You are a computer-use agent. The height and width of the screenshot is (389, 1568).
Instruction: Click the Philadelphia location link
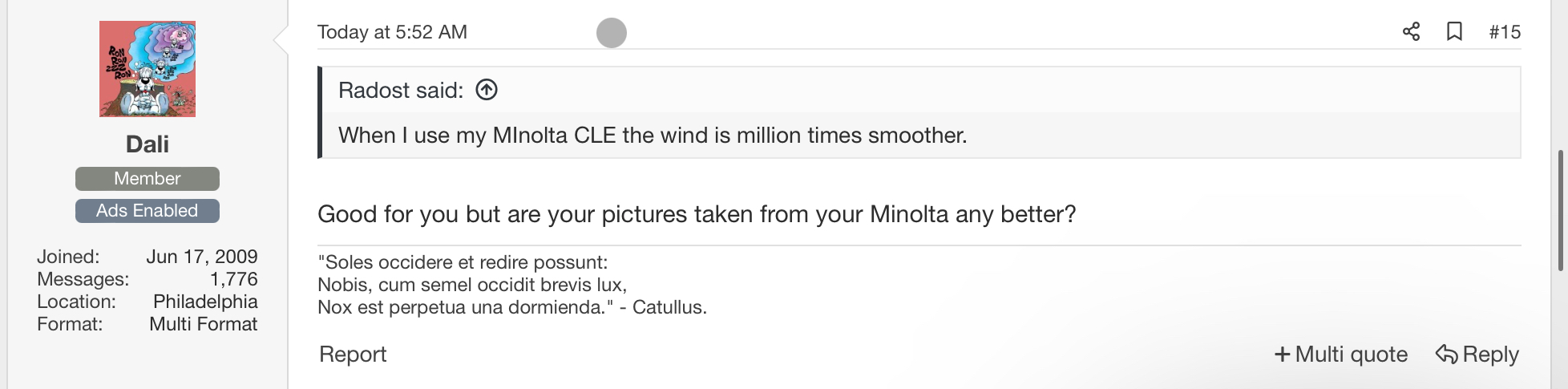pos(205,302)
